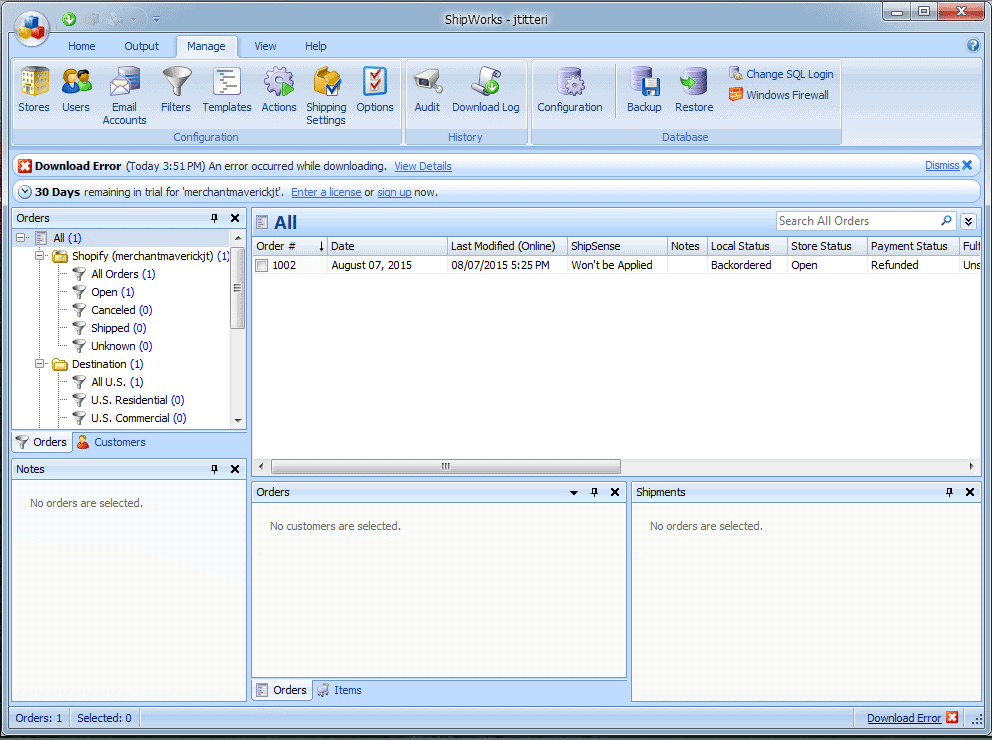Click Windows Firewall option
This screenshot has width=992, height=740.
click(779, 95)
